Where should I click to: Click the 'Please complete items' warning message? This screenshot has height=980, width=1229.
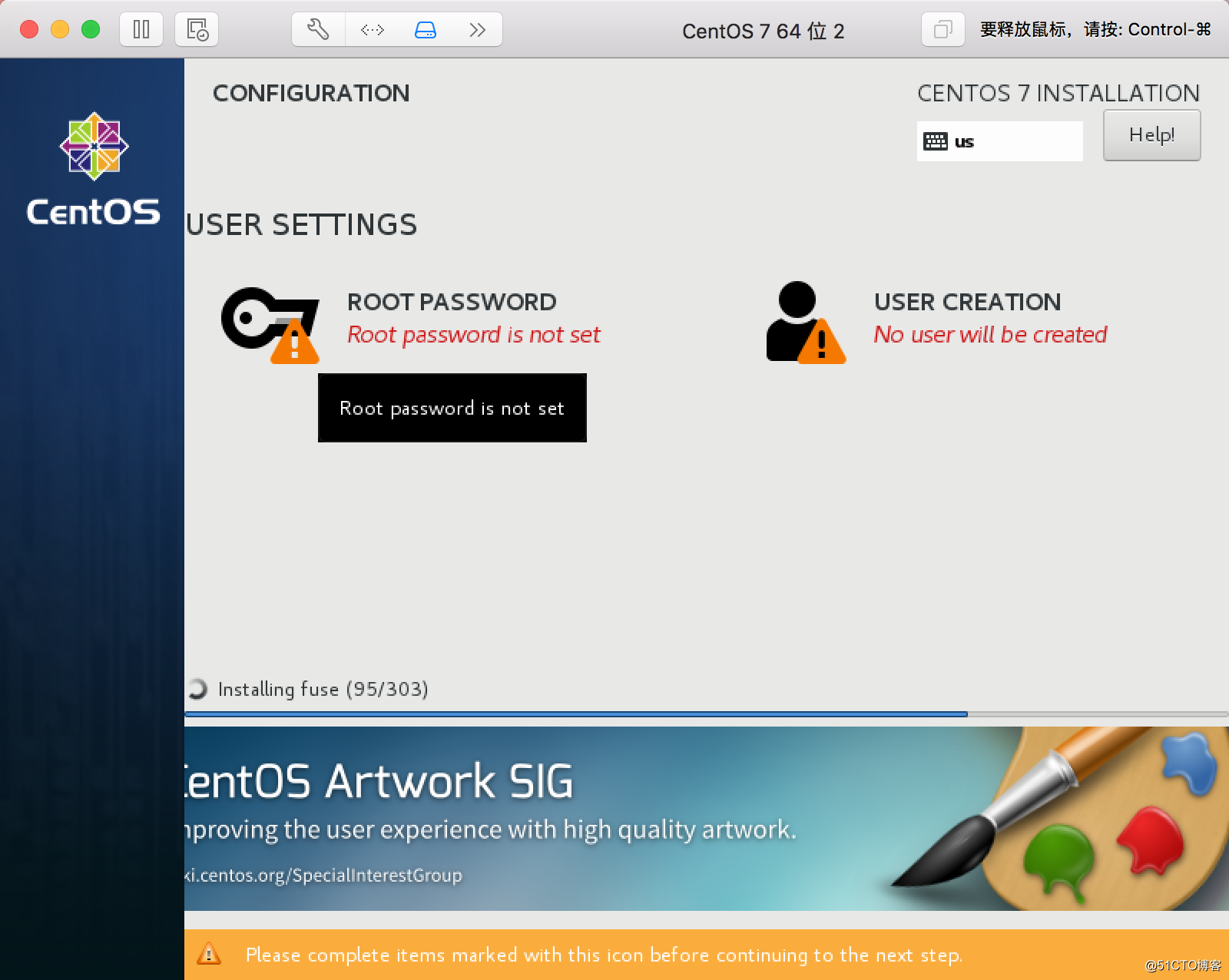[x=604, y=955]
